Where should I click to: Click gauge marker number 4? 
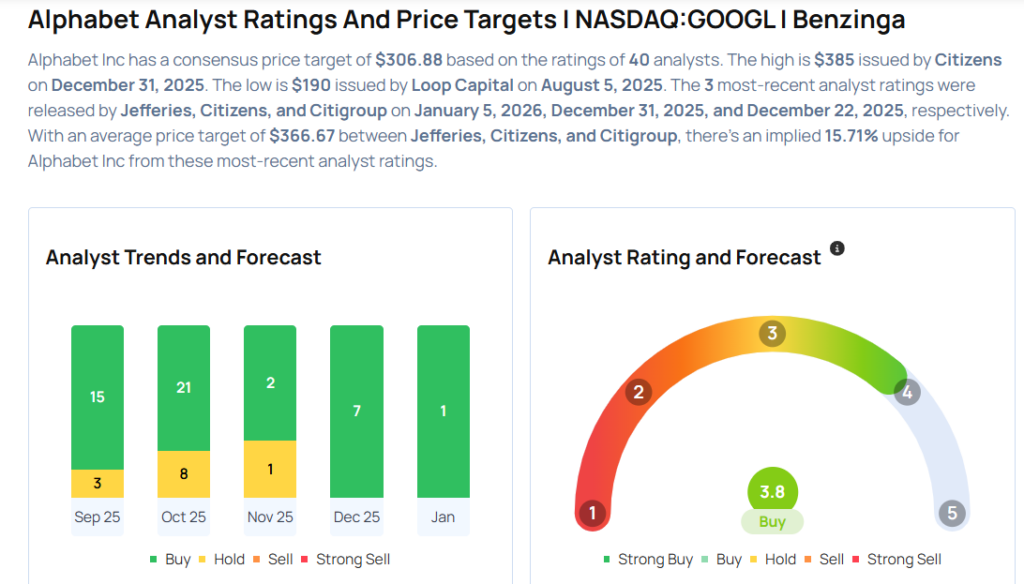click(906, 392)
